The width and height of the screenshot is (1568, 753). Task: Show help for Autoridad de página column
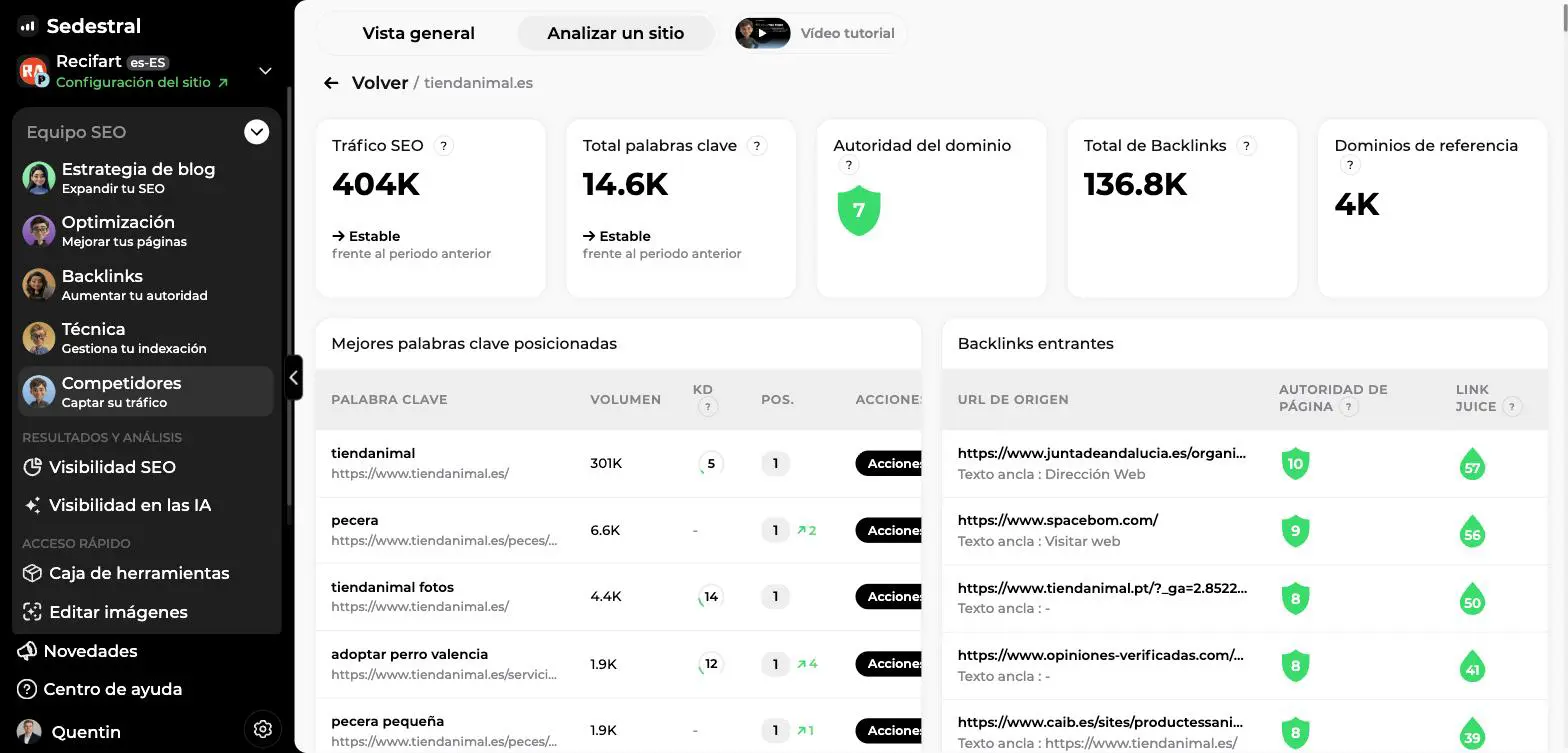click(x=1349, y=407)
